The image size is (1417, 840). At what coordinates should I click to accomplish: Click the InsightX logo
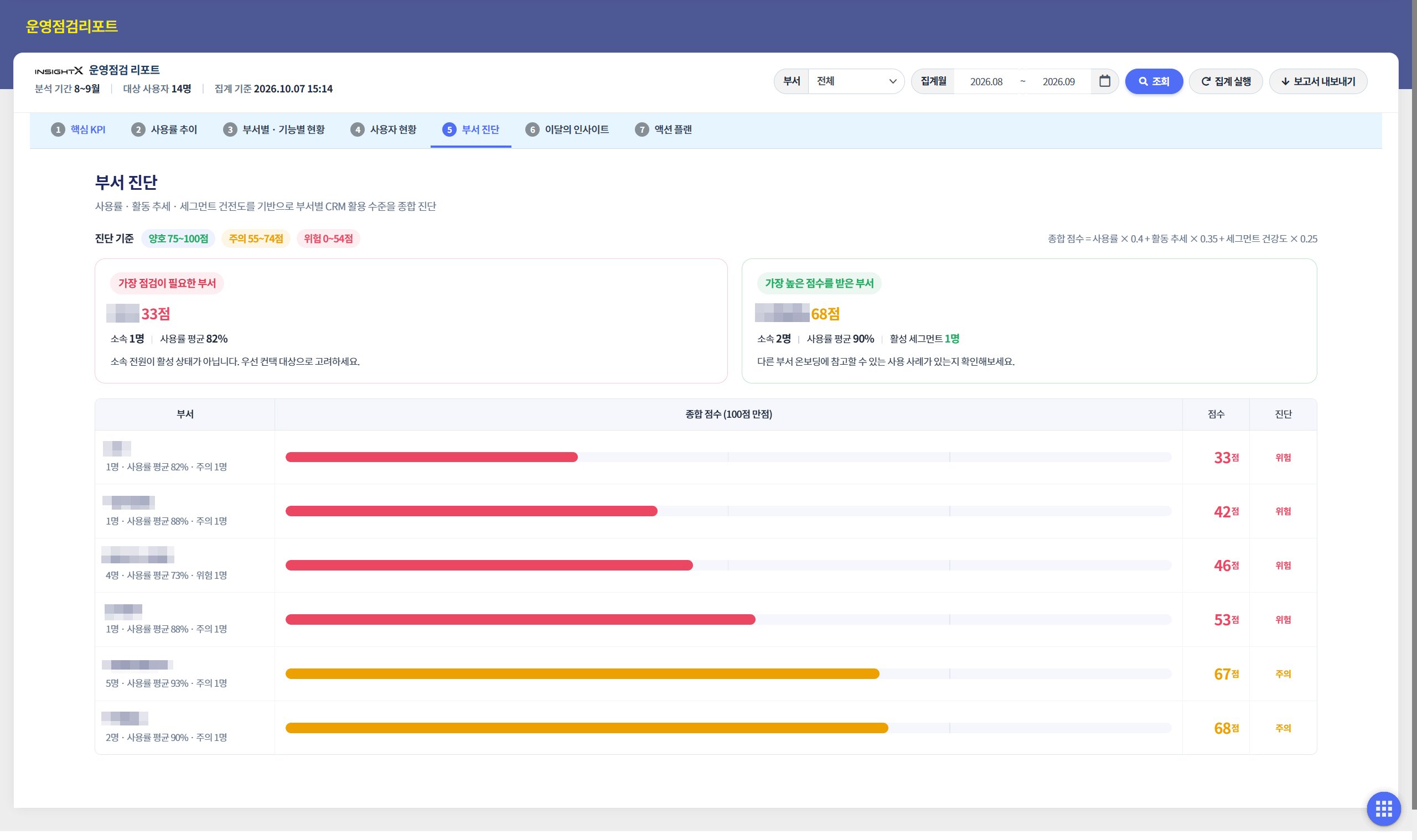59,71
